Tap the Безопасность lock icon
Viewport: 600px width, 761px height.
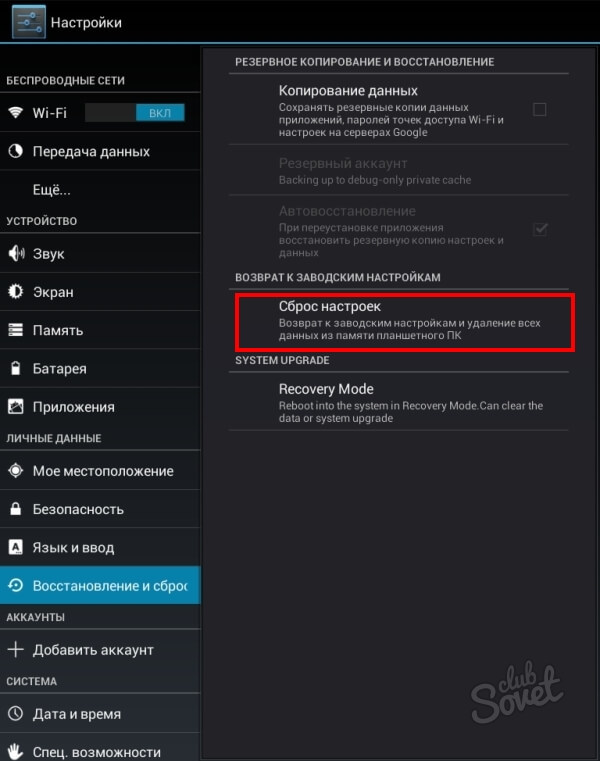pyautogui.click(x=16, y=509)
